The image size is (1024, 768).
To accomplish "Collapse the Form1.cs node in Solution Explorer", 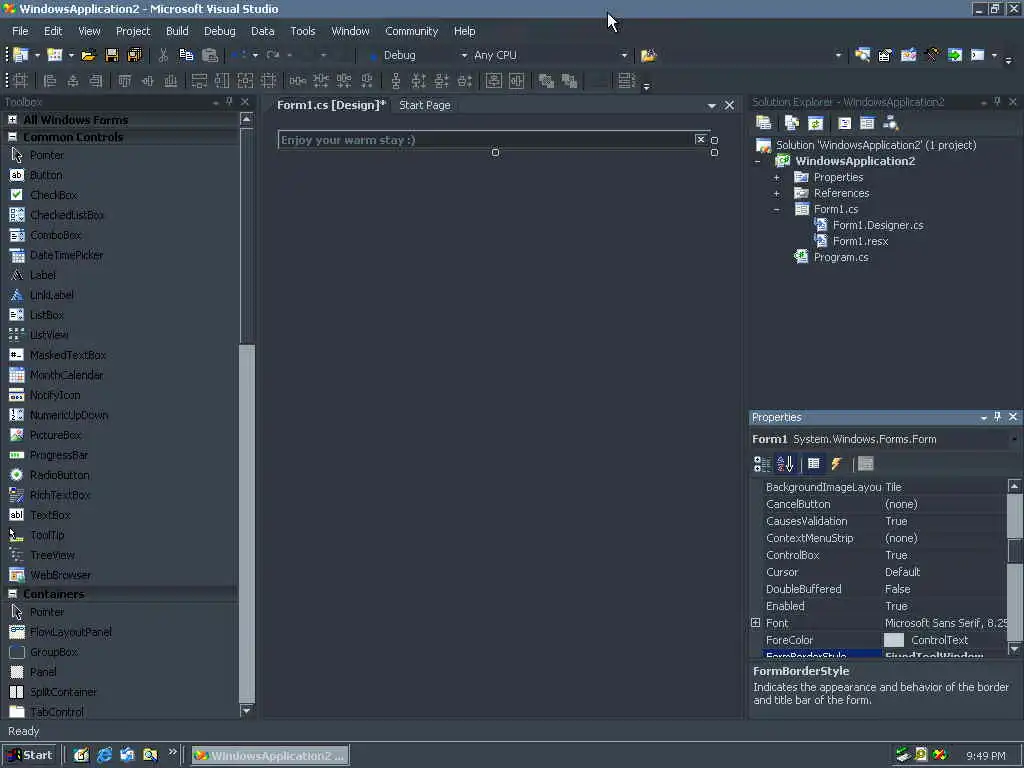I will coord(776,210).
